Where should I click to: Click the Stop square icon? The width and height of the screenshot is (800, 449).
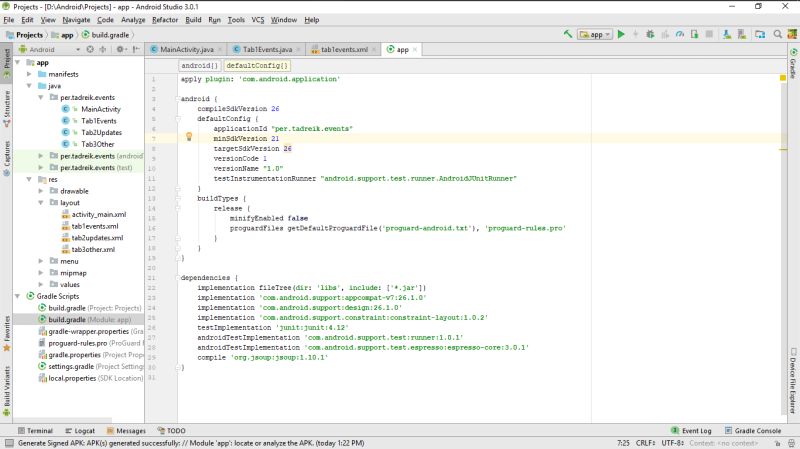tap(709, 34)
